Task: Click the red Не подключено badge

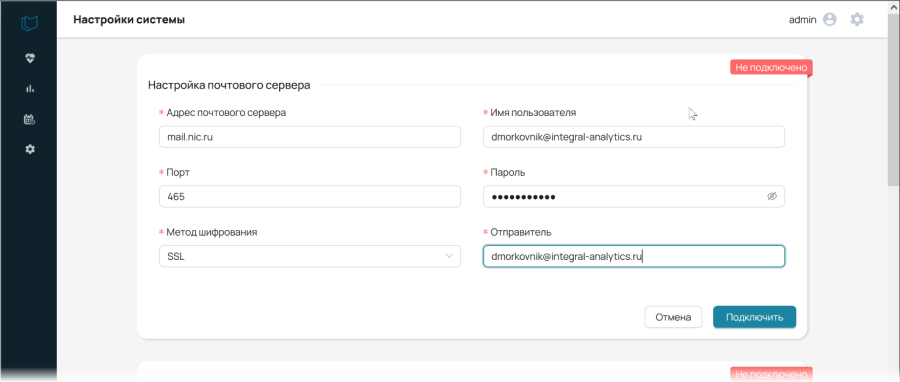Action: pos(771,68)
